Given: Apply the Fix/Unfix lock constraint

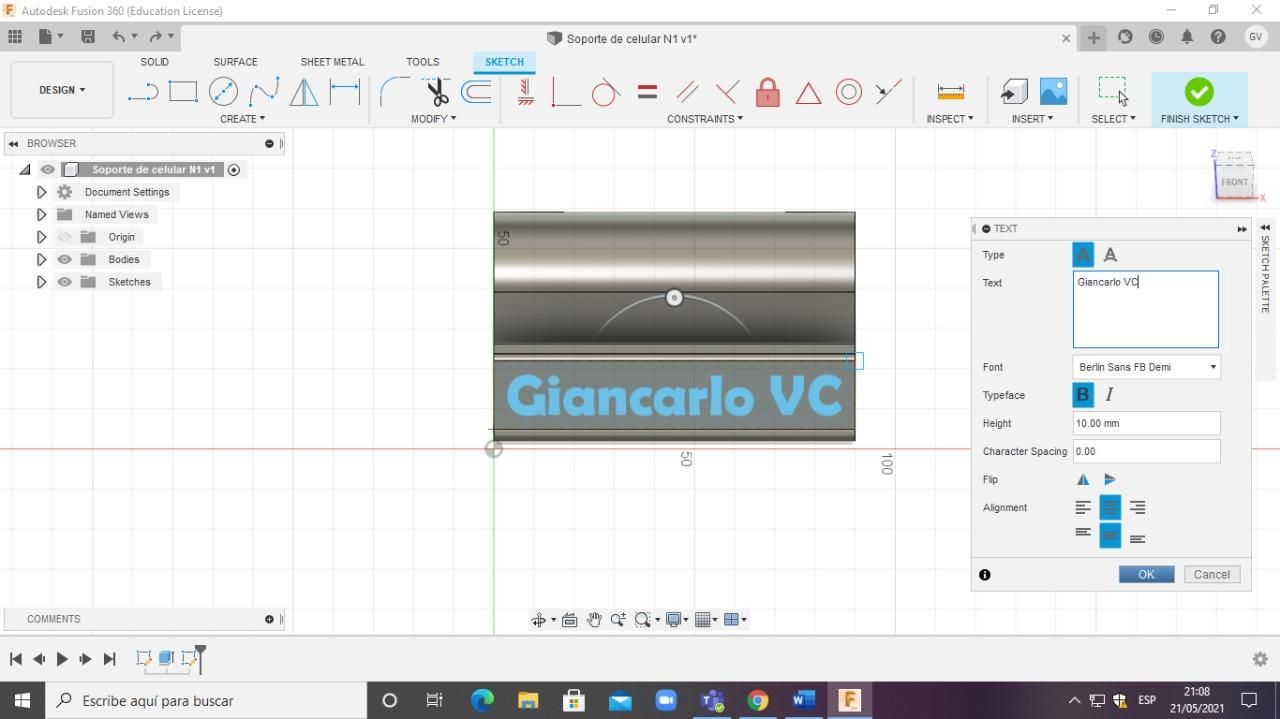Looking at the screenshot, I should click(x=767, y=92).
